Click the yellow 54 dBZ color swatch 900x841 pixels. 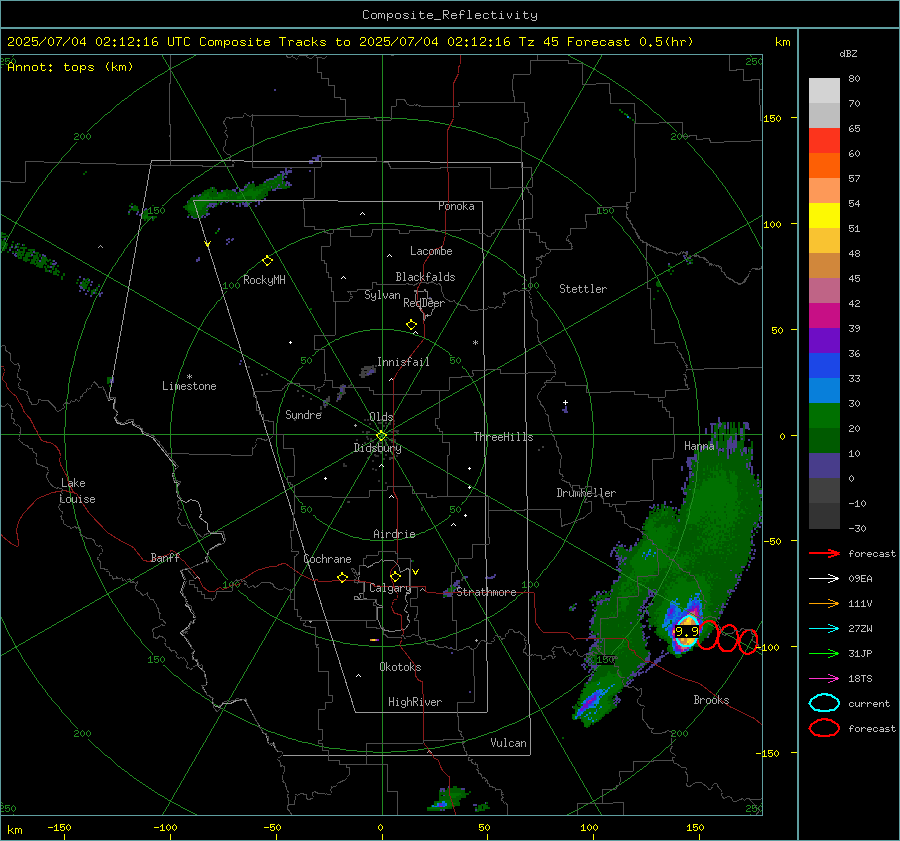coord(824,215)
